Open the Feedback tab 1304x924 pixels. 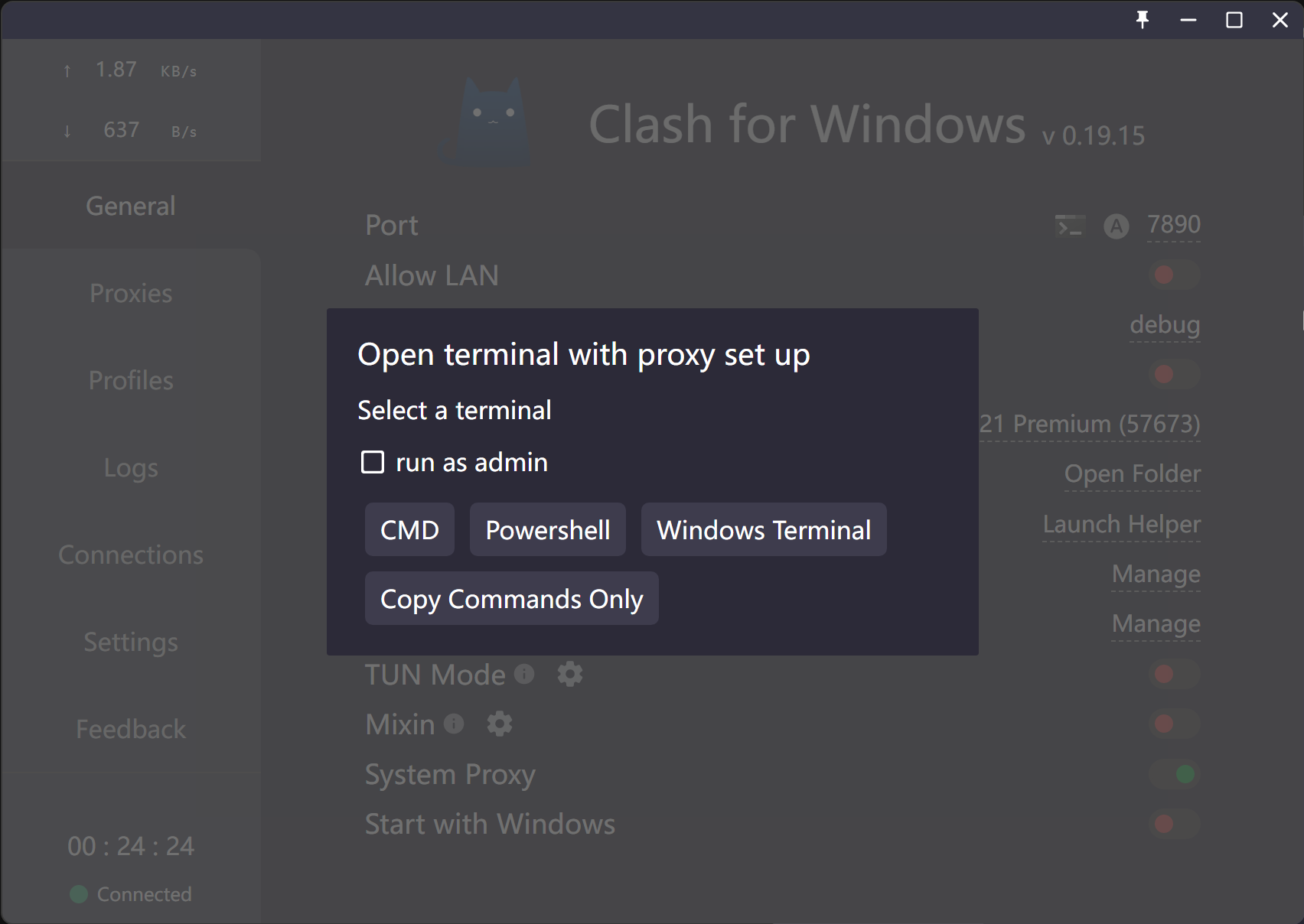tap(131, 729)
